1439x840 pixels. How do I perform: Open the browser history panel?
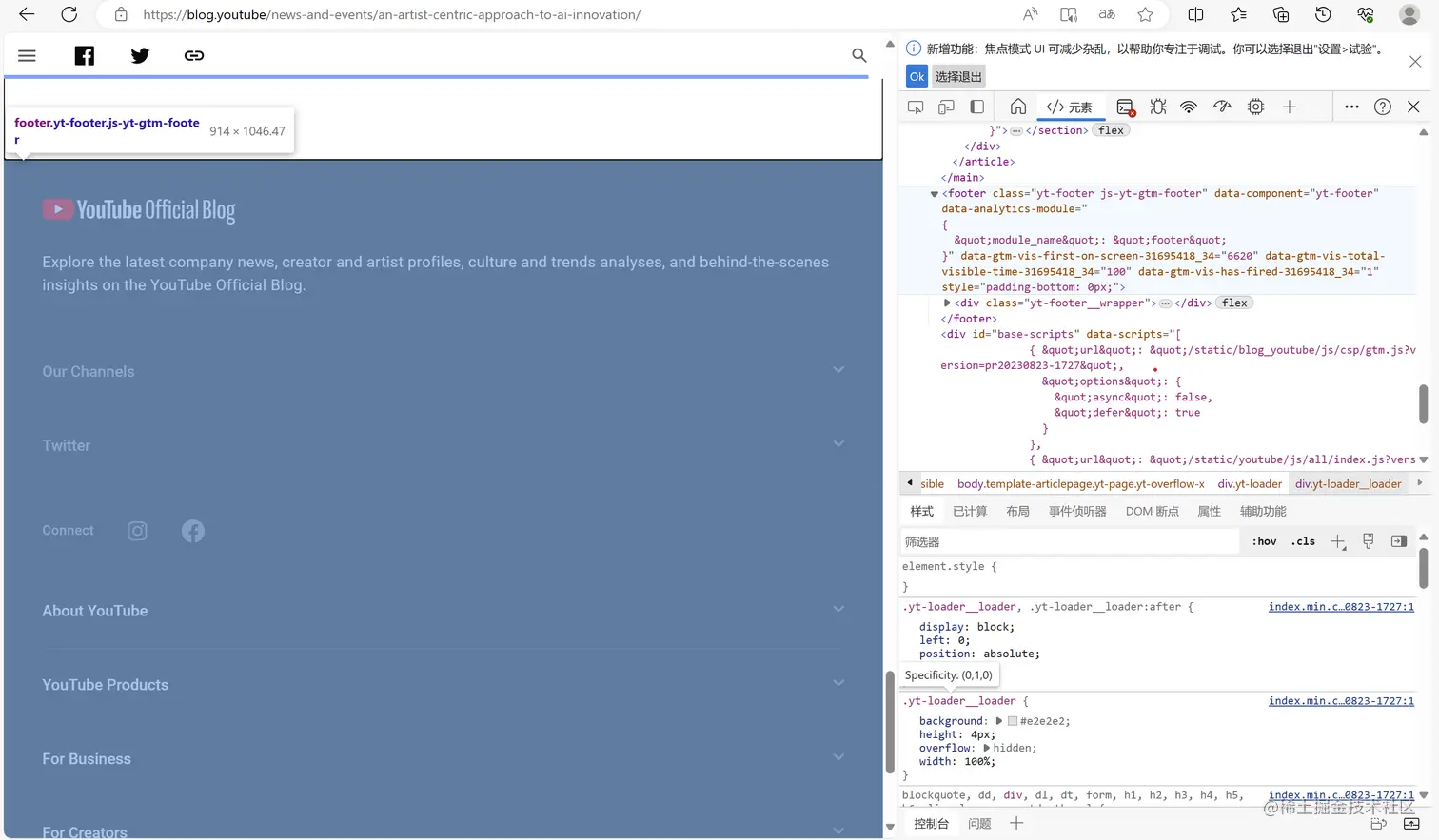tap(1323, 14)
